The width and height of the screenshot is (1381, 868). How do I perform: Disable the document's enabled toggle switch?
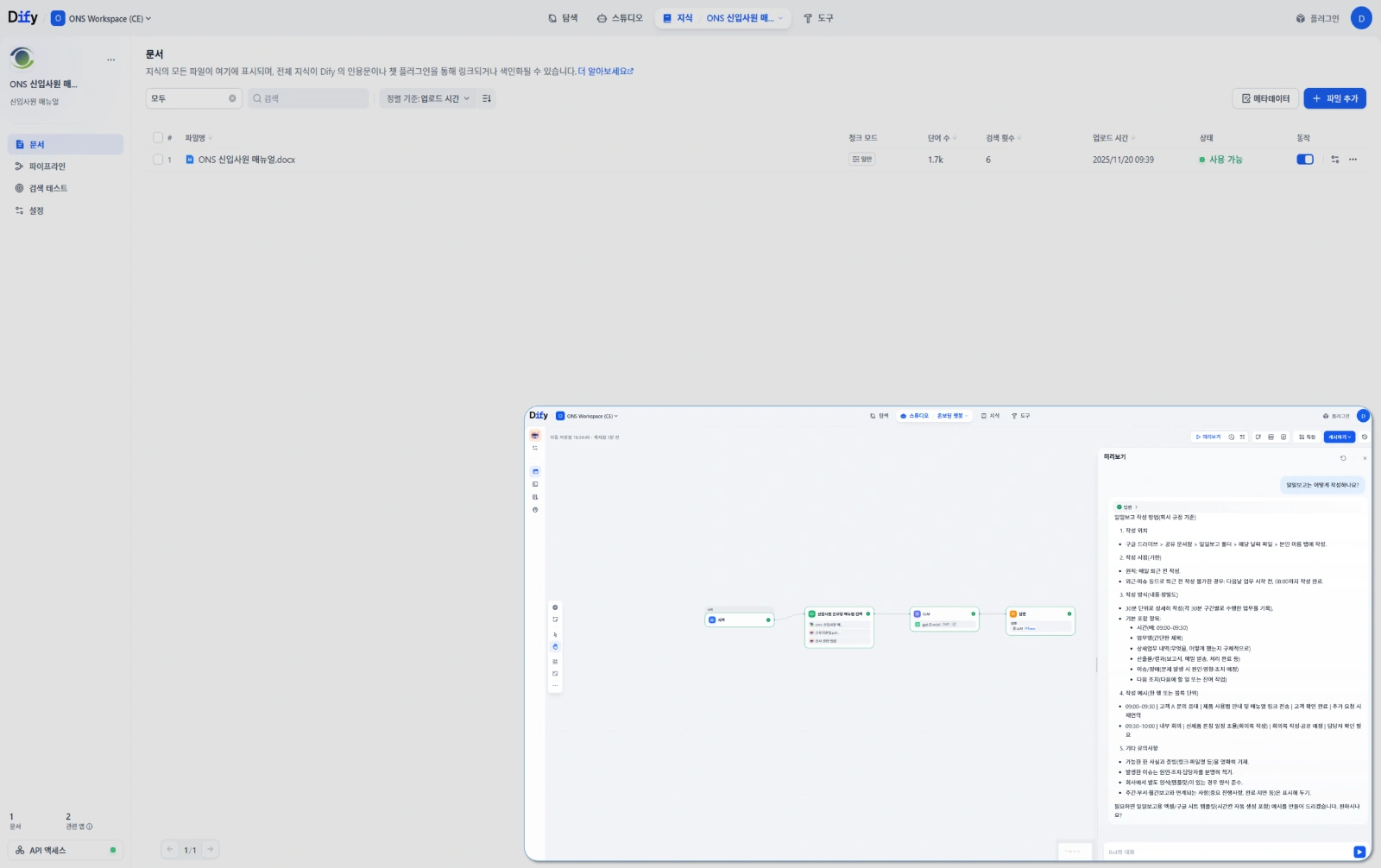click(x=1305, y=160)
